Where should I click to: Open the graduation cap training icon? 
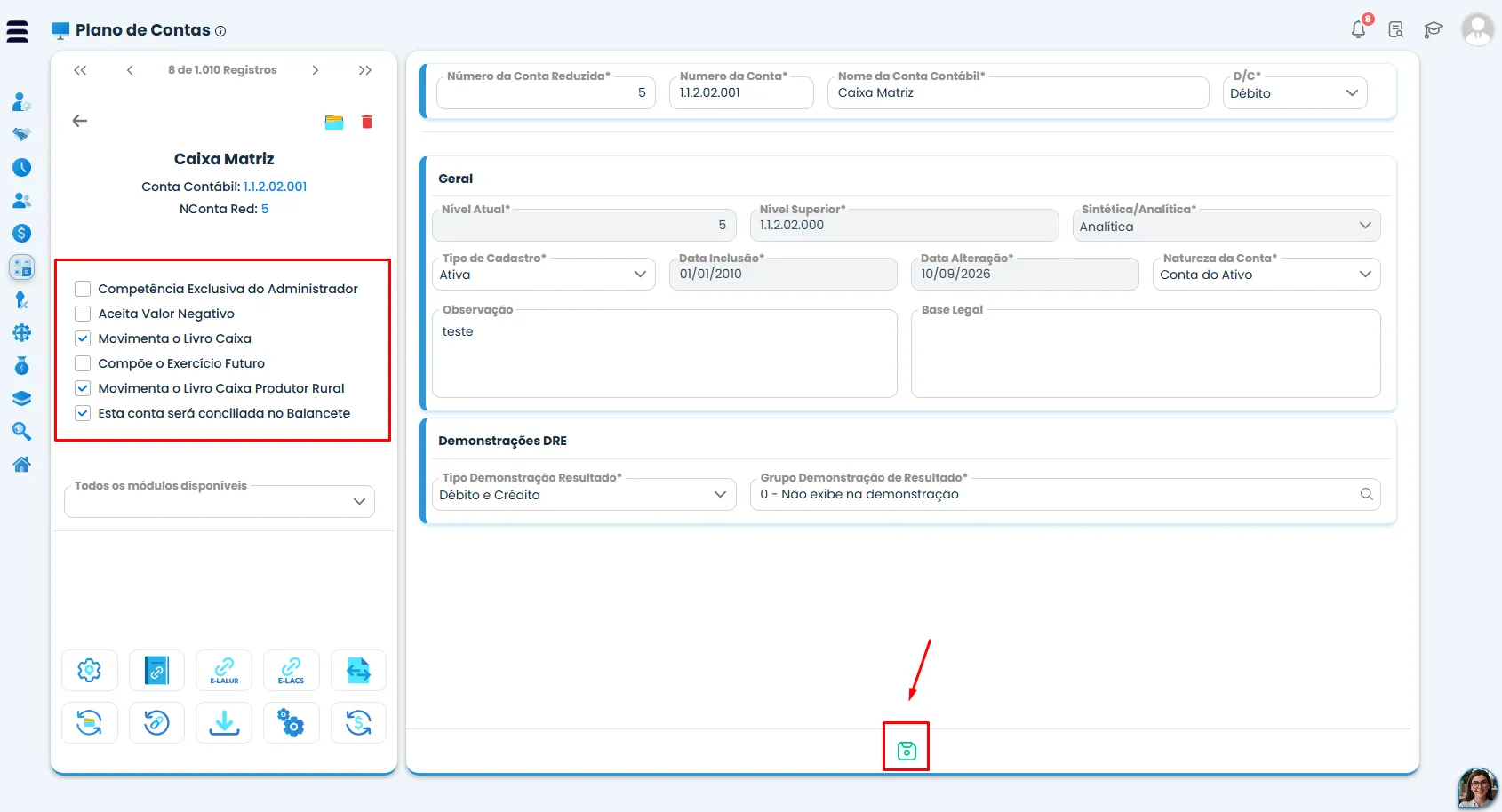tap(1433, 30)
